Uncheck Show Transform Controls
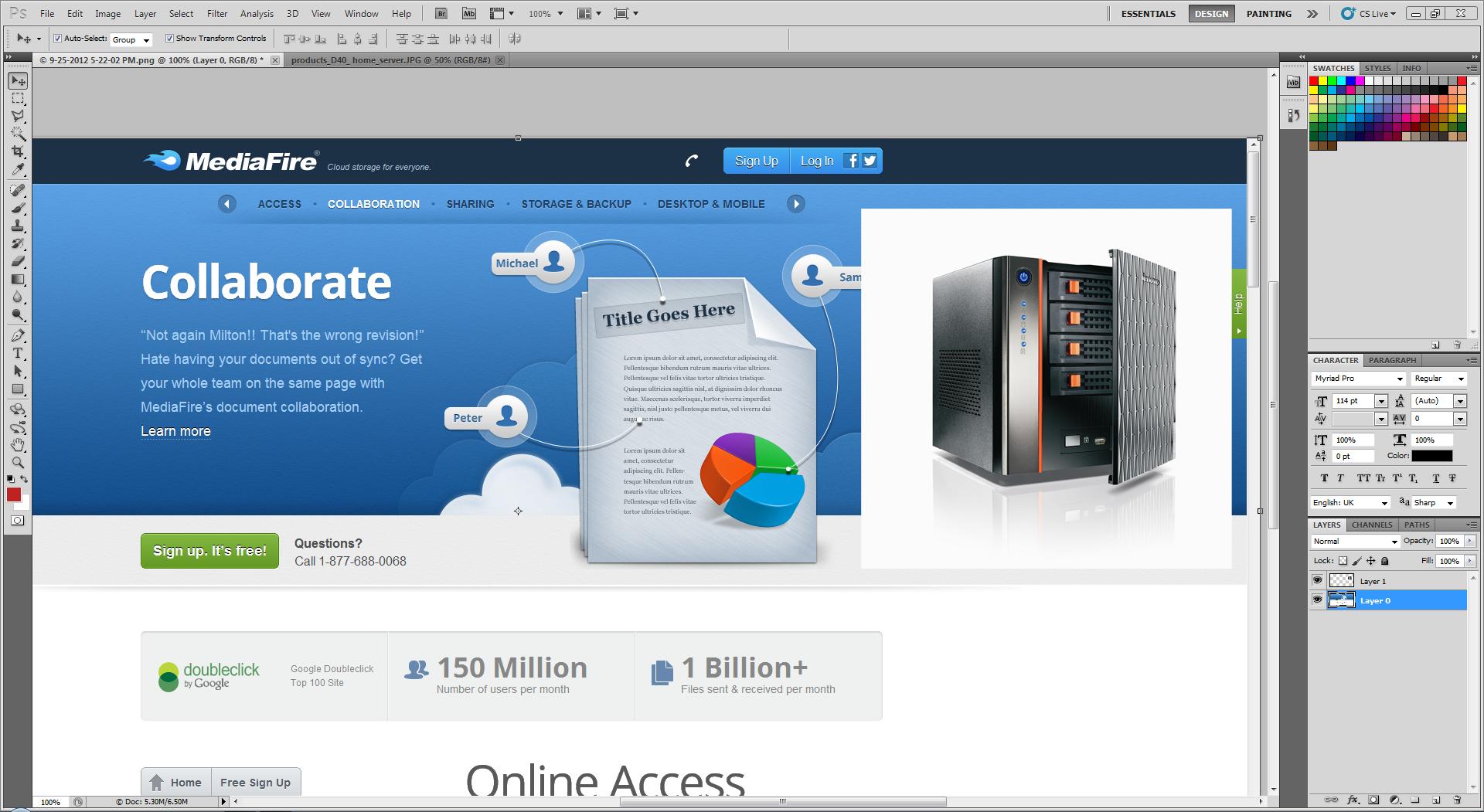 [169, 38]
